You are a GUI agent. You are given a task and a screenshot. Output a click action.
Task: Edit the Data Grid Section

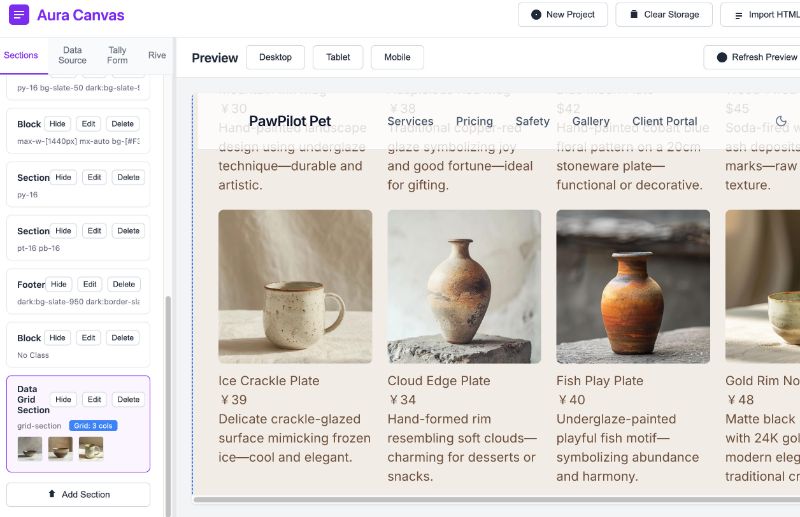click(x=94, y=400)
